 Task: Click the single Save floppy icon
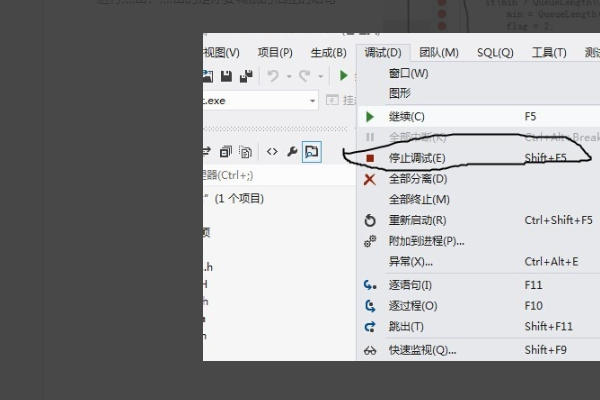(x=227, y=76)
